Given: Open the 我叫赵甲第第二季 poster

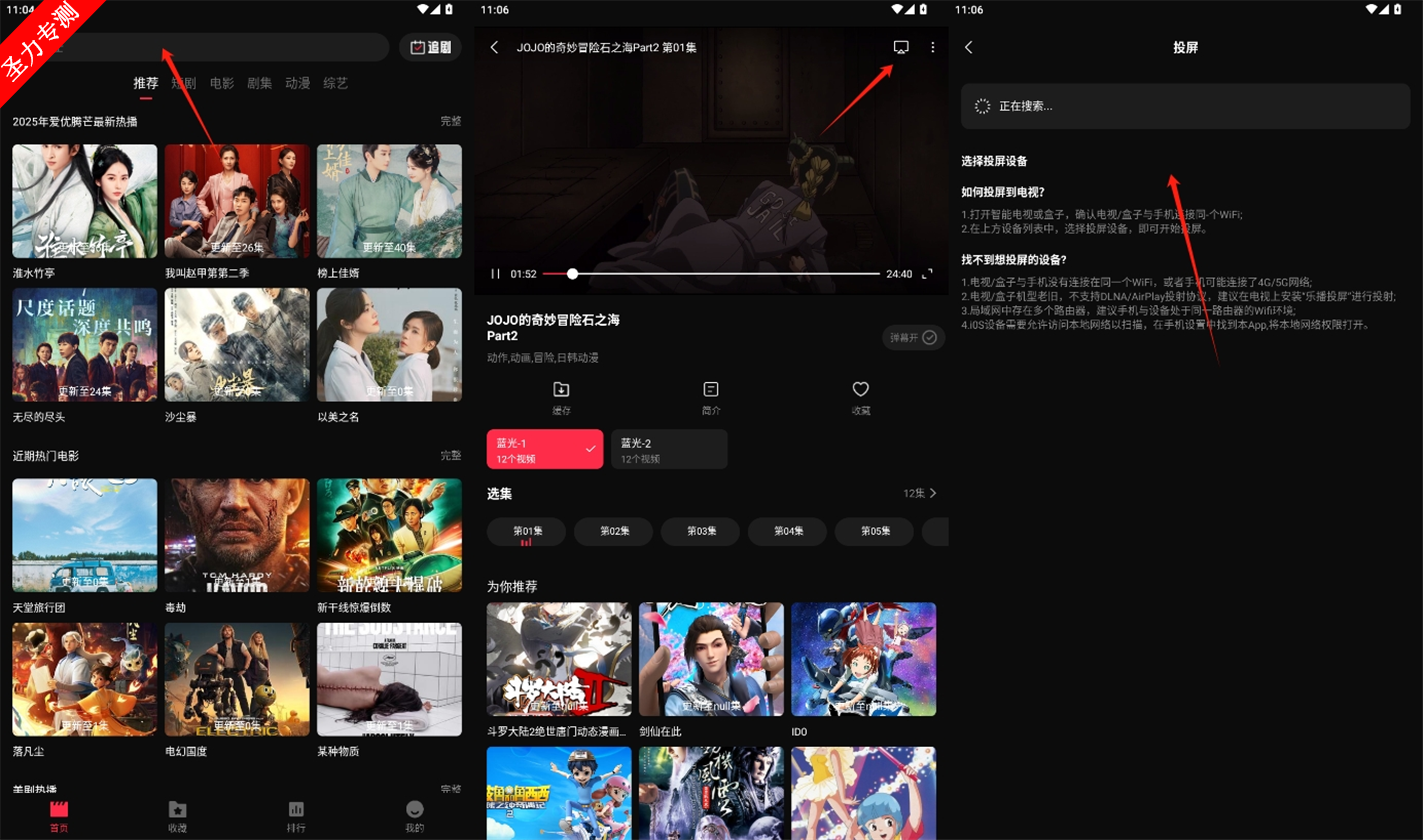Looking at the screenshot, I should pyautogui.click(x=237, y=201).
